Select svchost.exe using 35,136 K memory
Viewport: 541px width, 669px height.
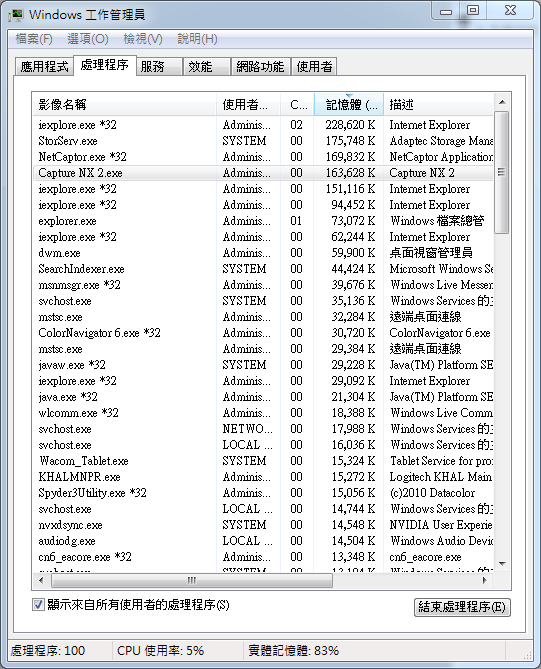[x=263, y=301]
